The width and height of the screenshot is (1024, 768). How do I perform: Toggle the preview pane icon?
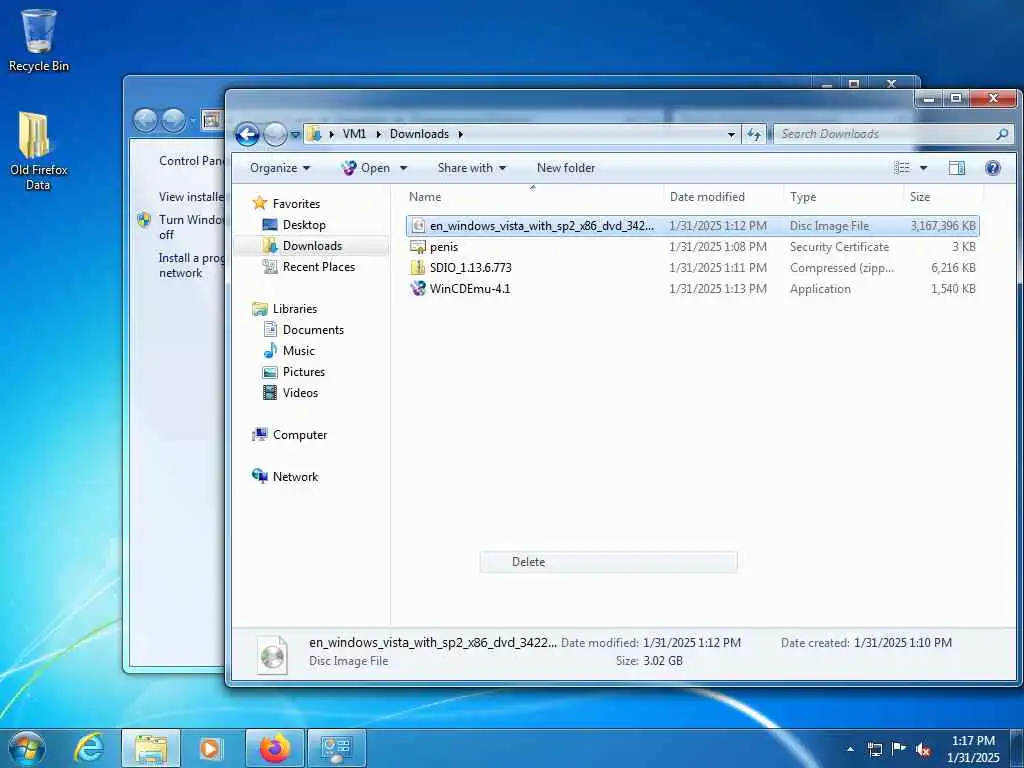[957, 168]
